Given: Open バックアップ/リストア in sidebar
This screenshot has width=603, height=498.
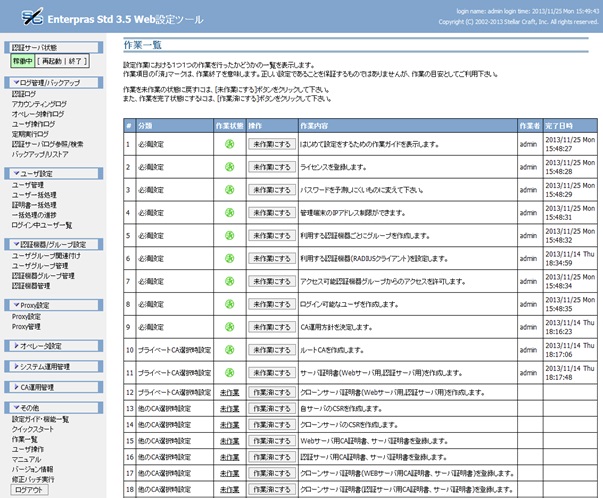Looking at the screenshot, I should pos(40,154).
